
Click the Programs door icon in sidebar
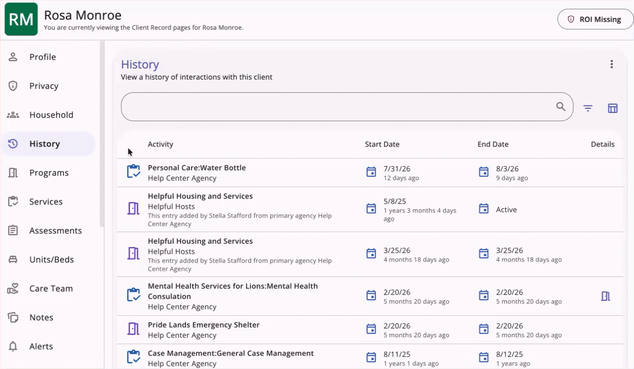pyautogui.click(x=13, y=173)
